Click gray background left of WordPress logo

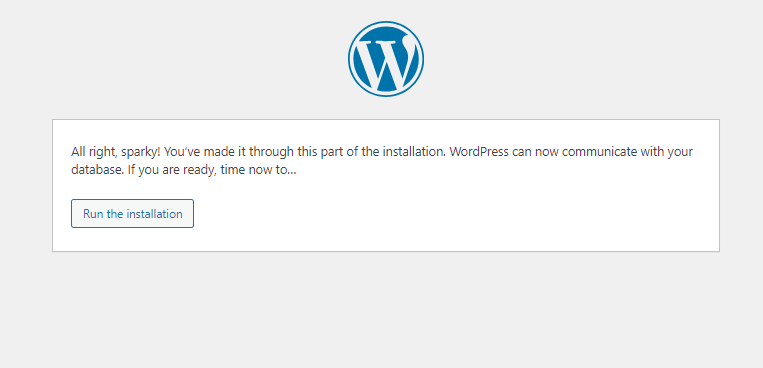(x=170, y=58)
